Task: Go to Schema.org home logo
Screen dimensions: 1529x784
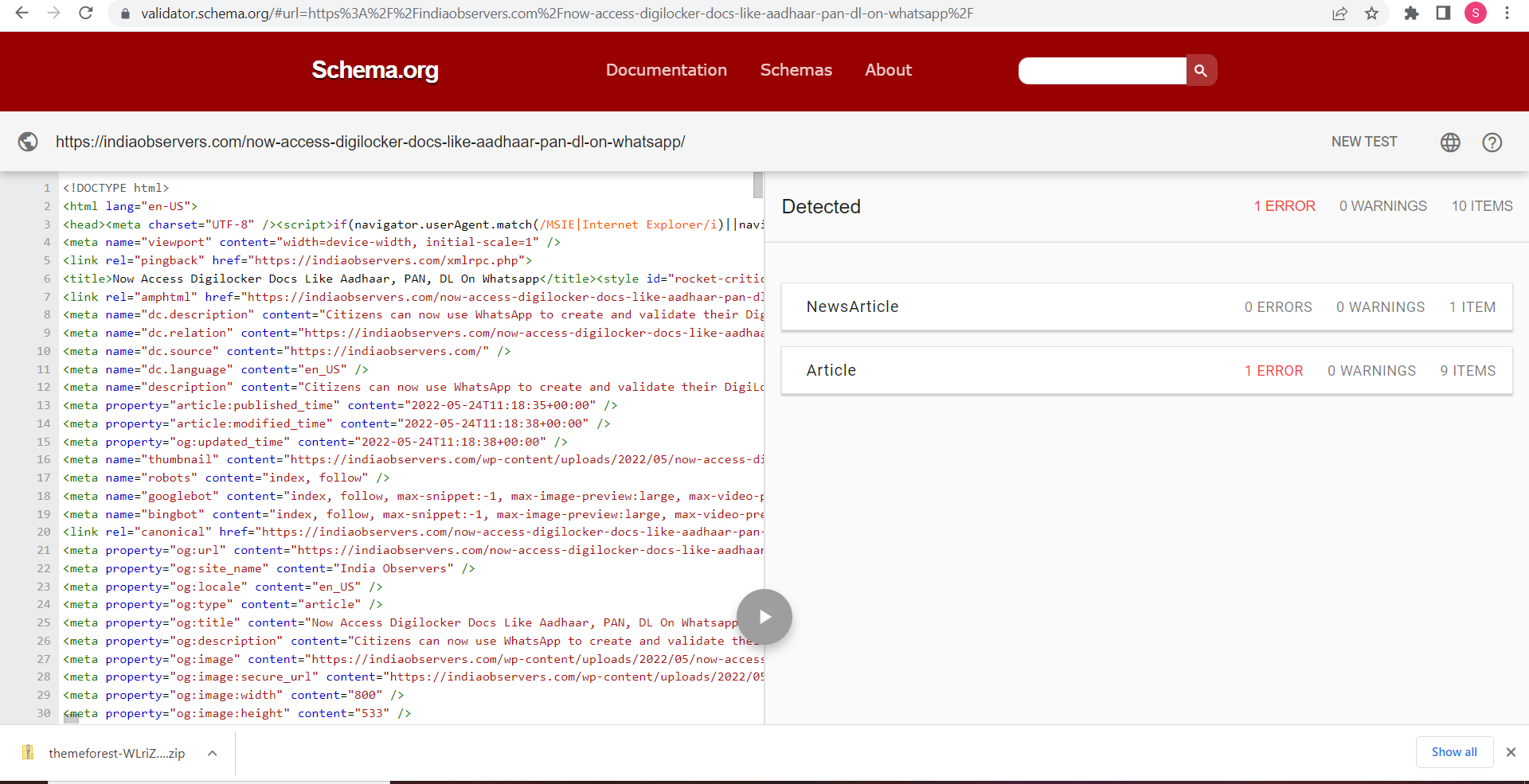Action: [375, 70]
